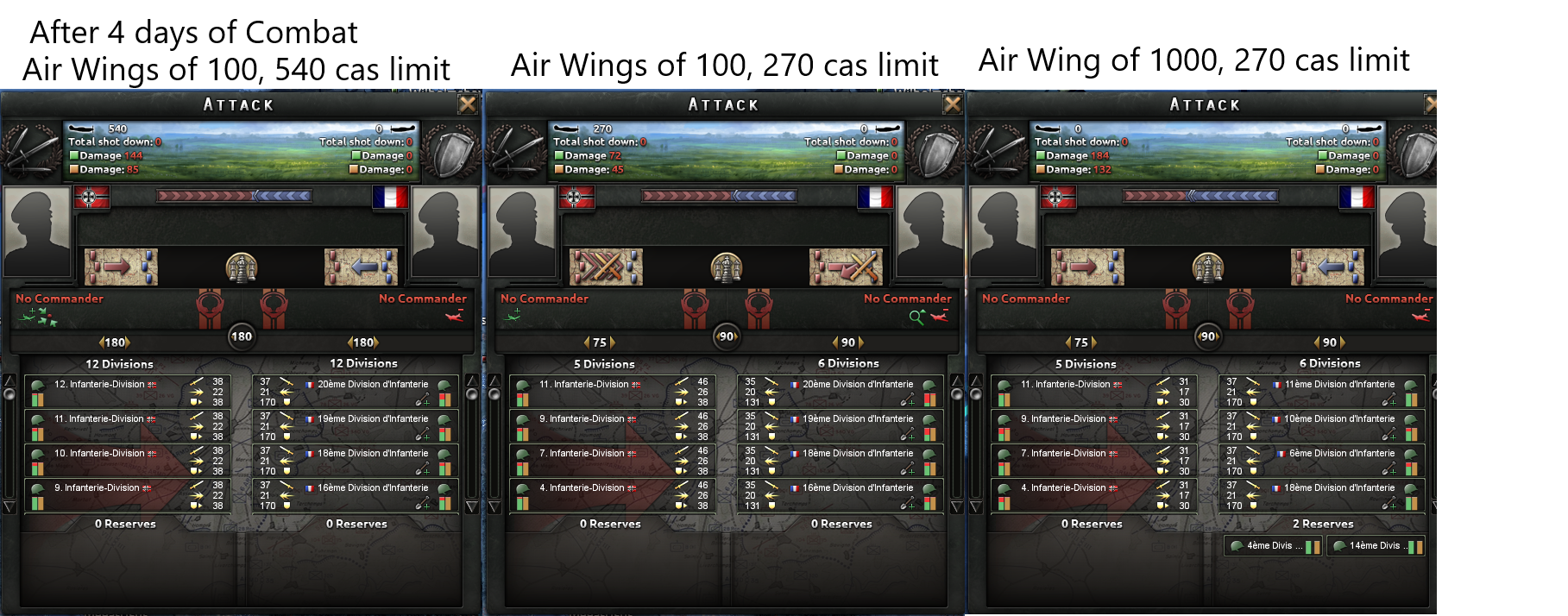Select reserve division 14ème Divis
The width and height of the screenshot is (1568, 616).
coord(1376,545)
